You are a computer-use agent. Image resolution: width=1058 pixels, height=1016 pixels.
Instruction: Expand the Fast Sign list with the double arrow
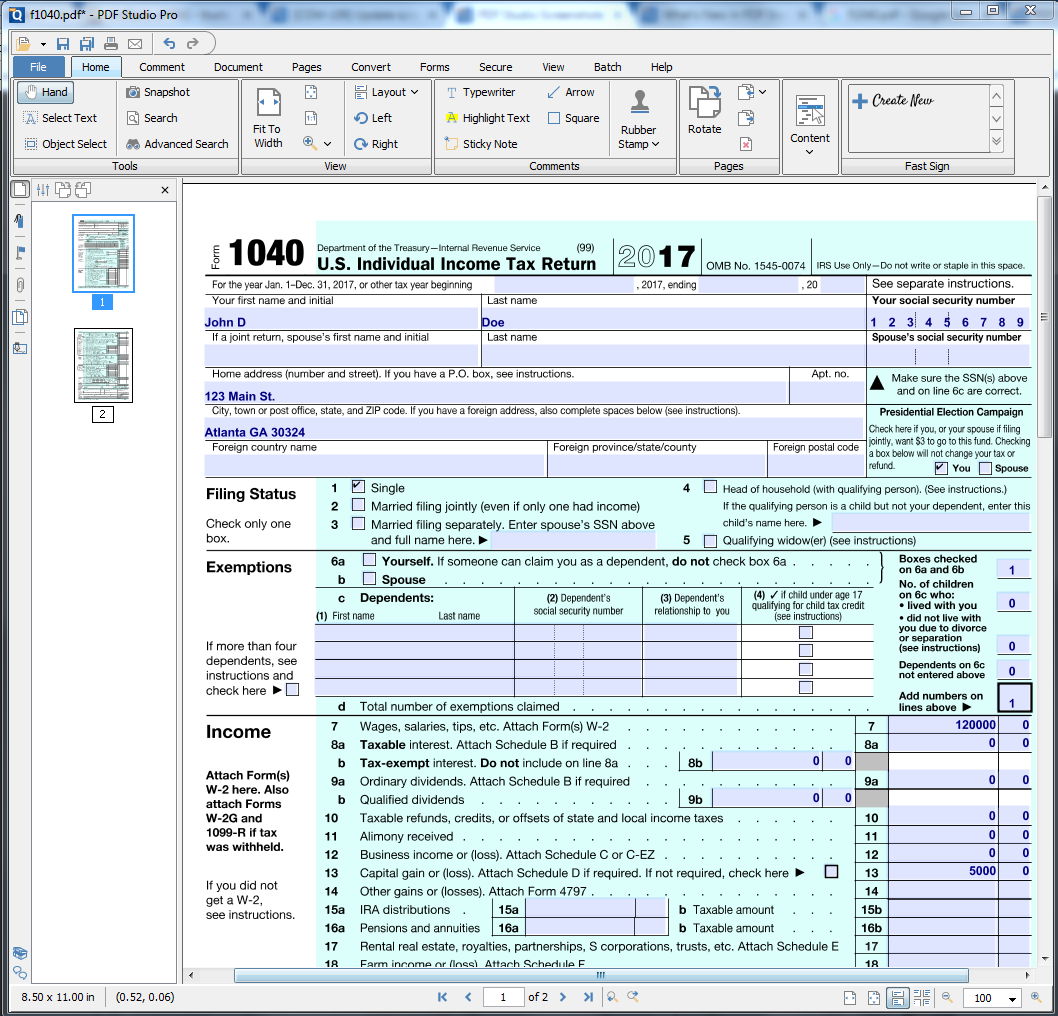pyautogui.click(x=997, y=141)
